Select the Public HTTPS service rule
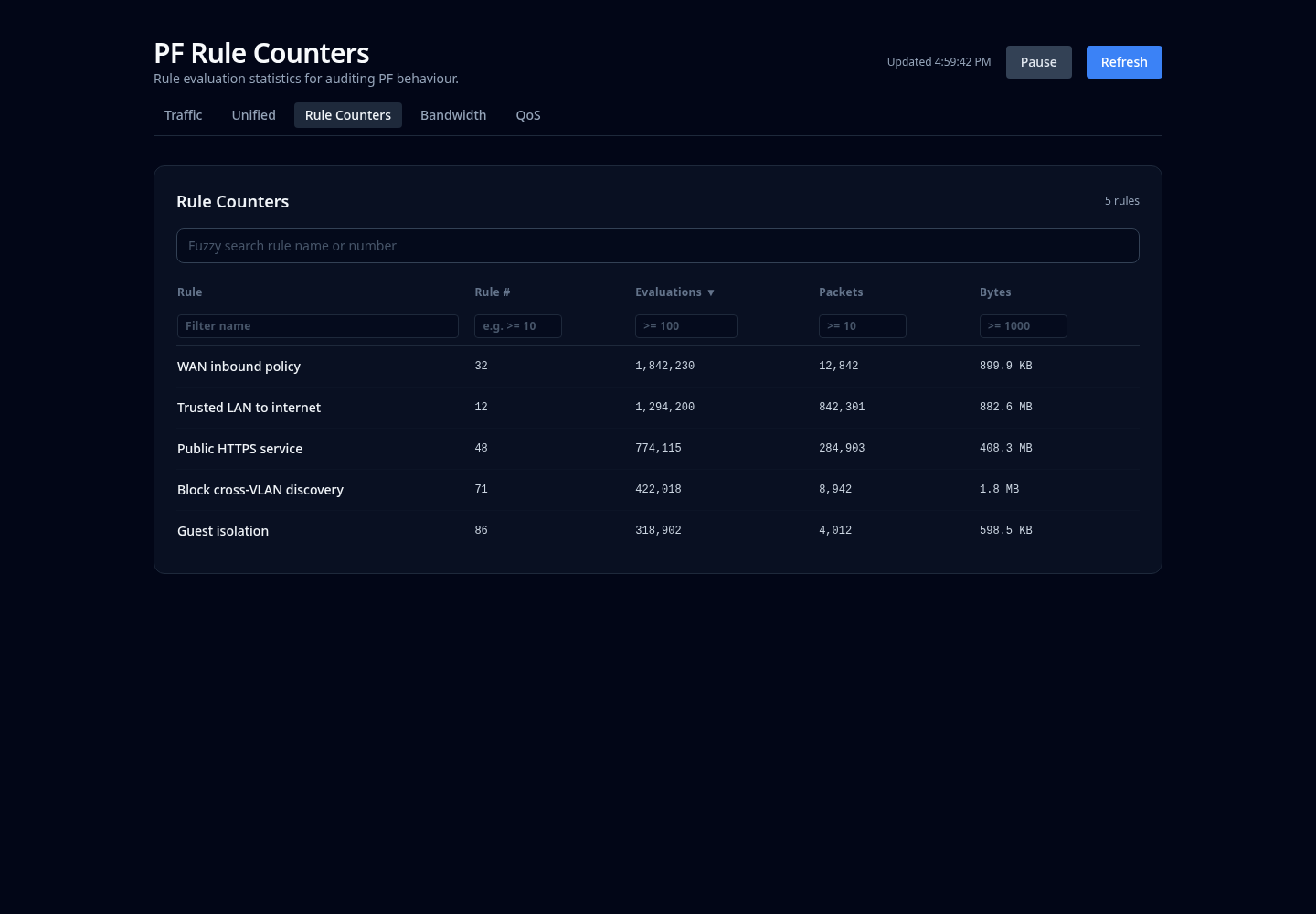Viewport: 1316px width, 914px height. click(x=658, y=449)
